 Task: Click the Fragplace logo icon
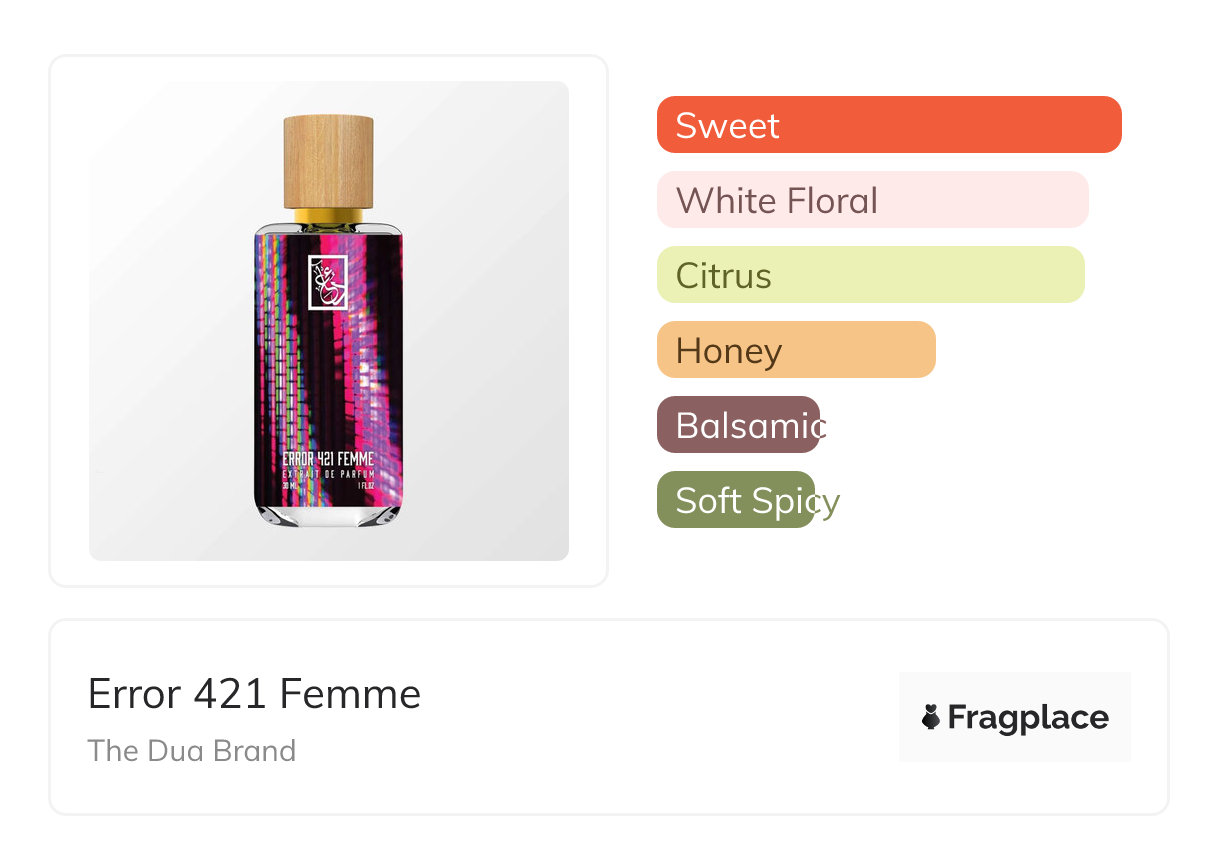[x=931, y=717]
